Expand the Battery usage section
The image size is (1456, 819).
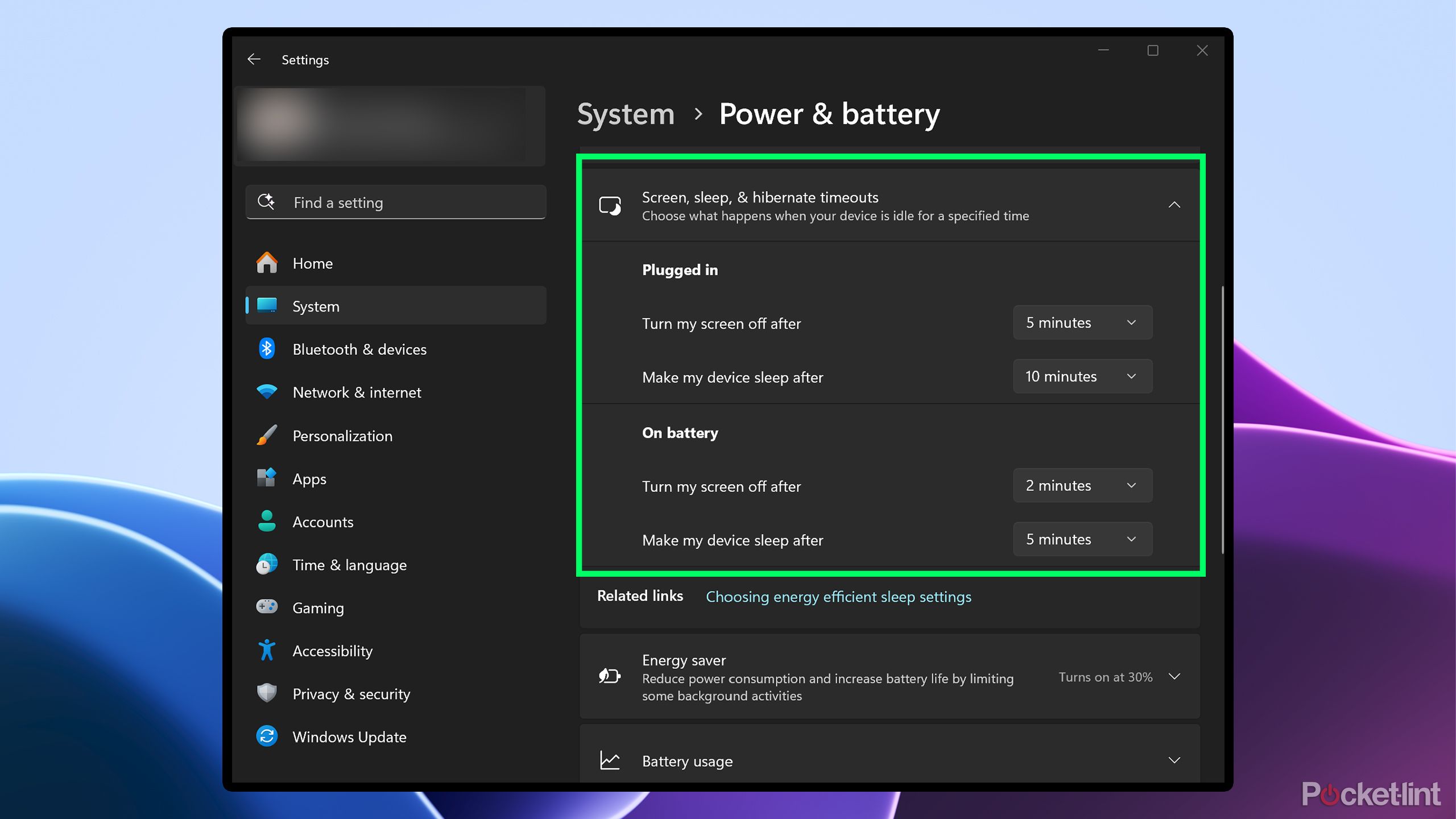click(1174, 760)
